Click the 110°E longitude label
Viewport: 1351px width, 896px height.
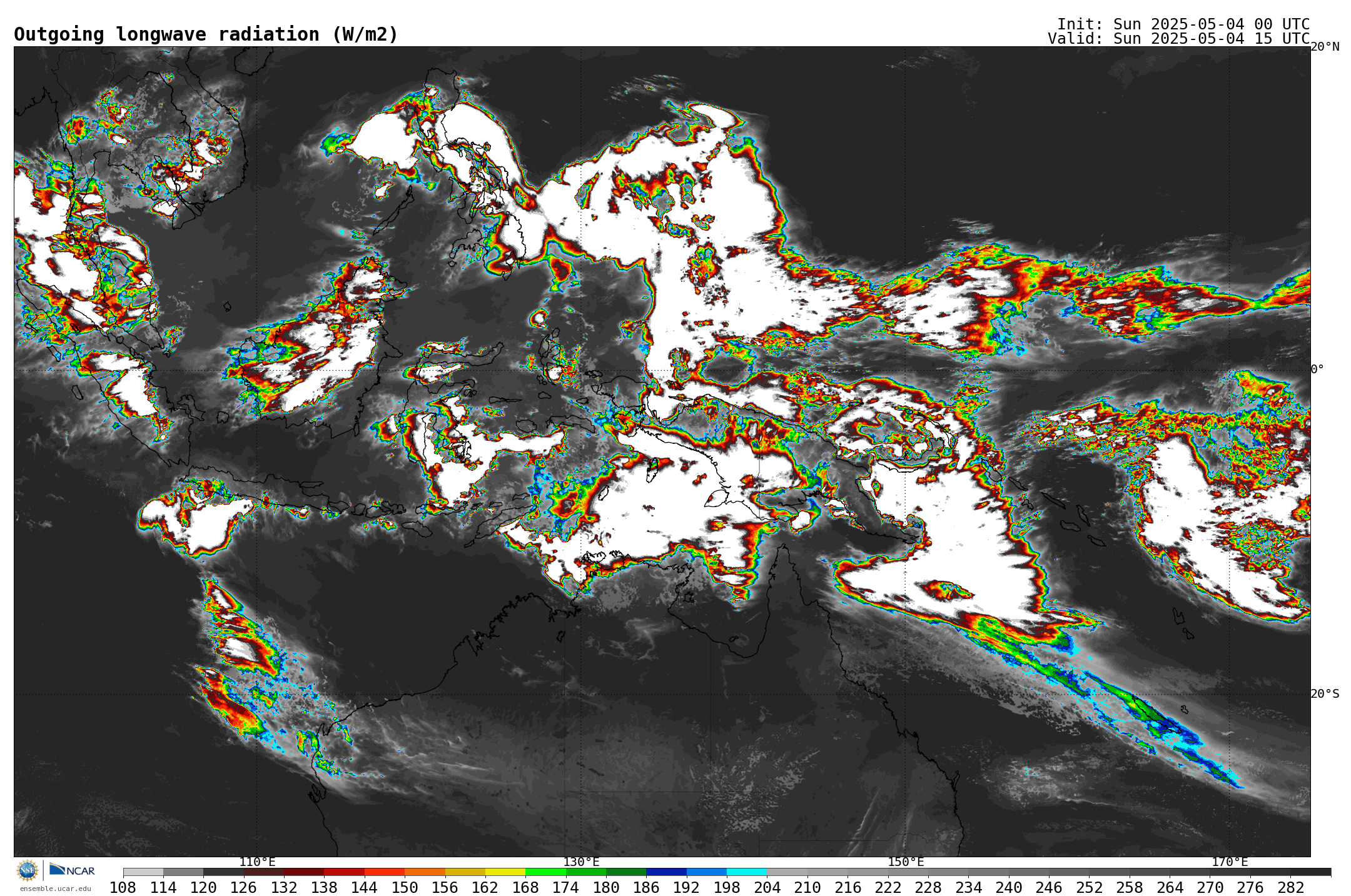click(x=257, y=862)
